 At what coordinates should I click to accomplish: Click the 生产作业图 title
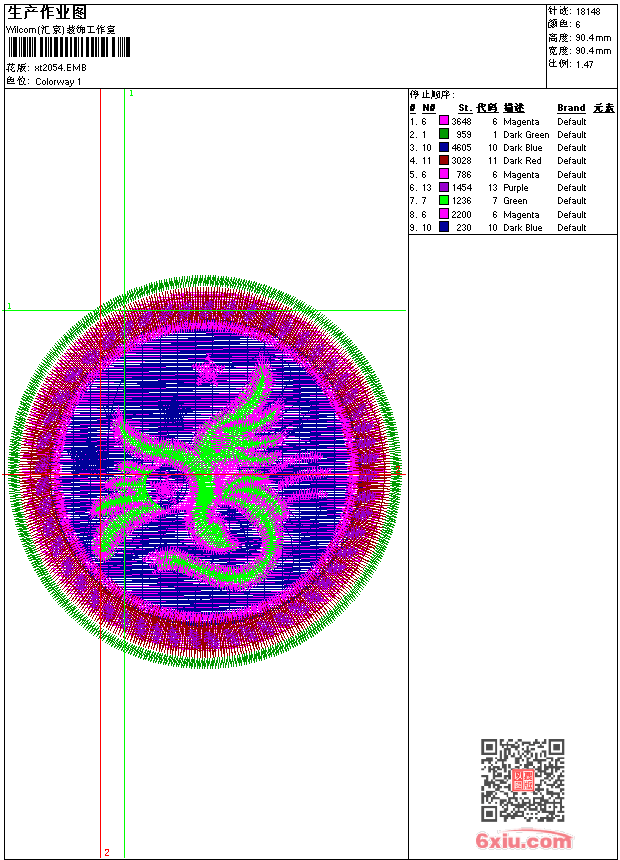47,13
